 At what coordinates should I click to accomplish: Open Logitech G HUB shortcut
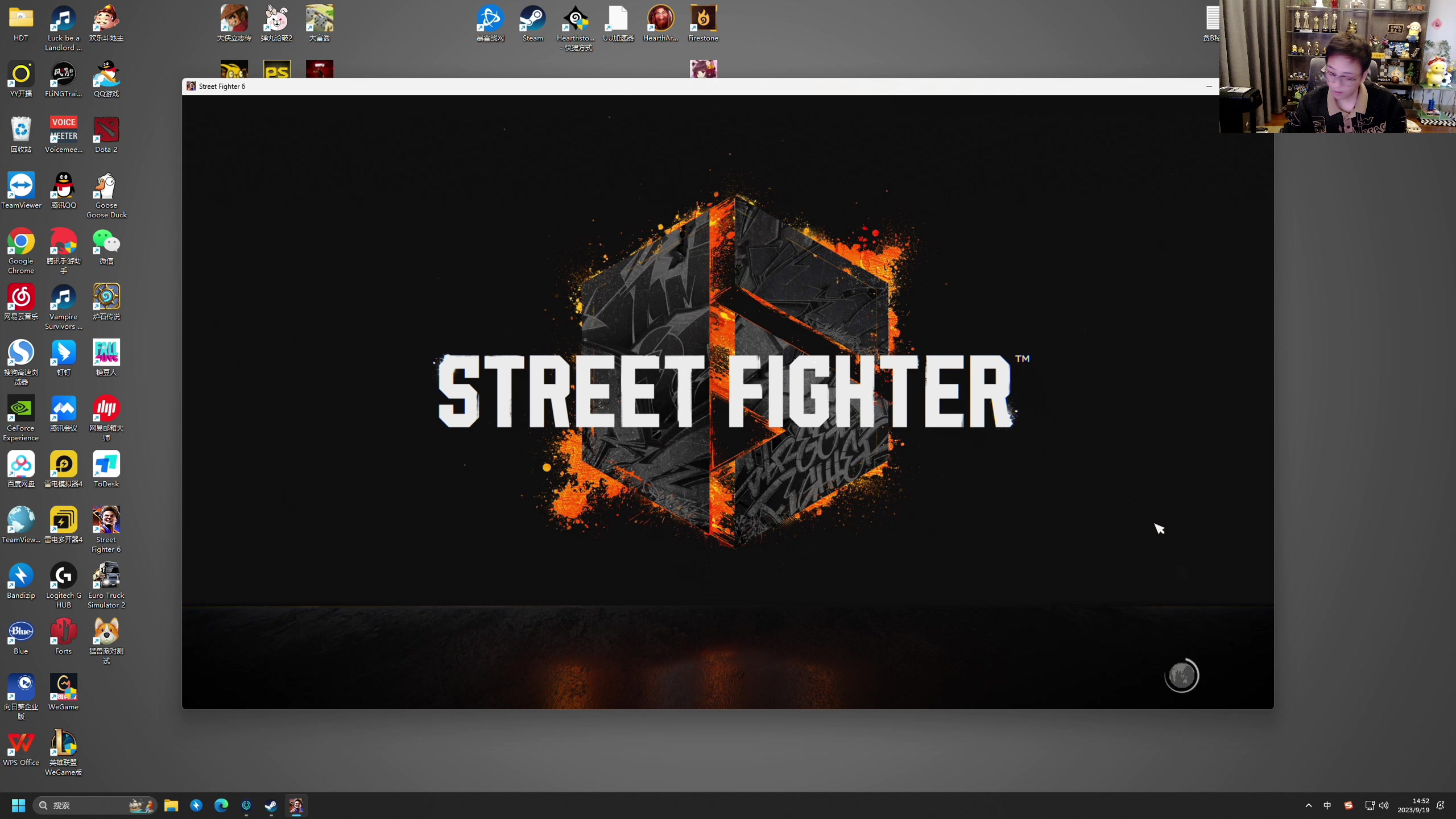pos(63,586)
